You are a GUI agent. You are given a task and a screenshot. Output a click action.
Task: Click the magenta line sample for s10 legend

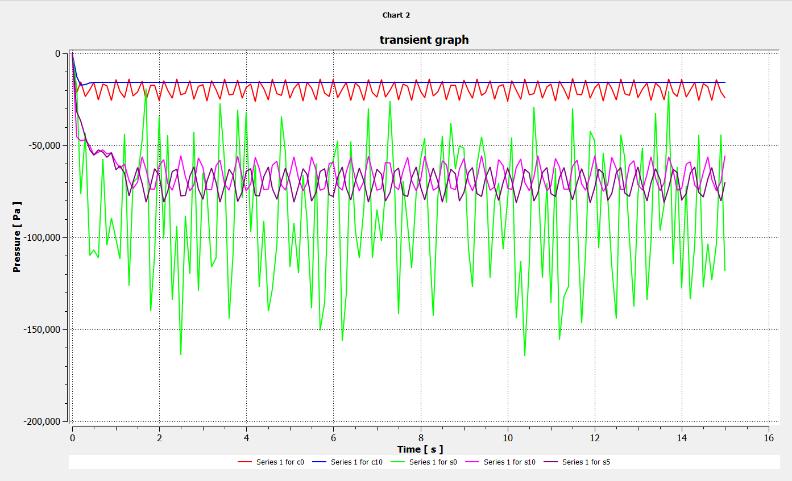click(472, 462)
